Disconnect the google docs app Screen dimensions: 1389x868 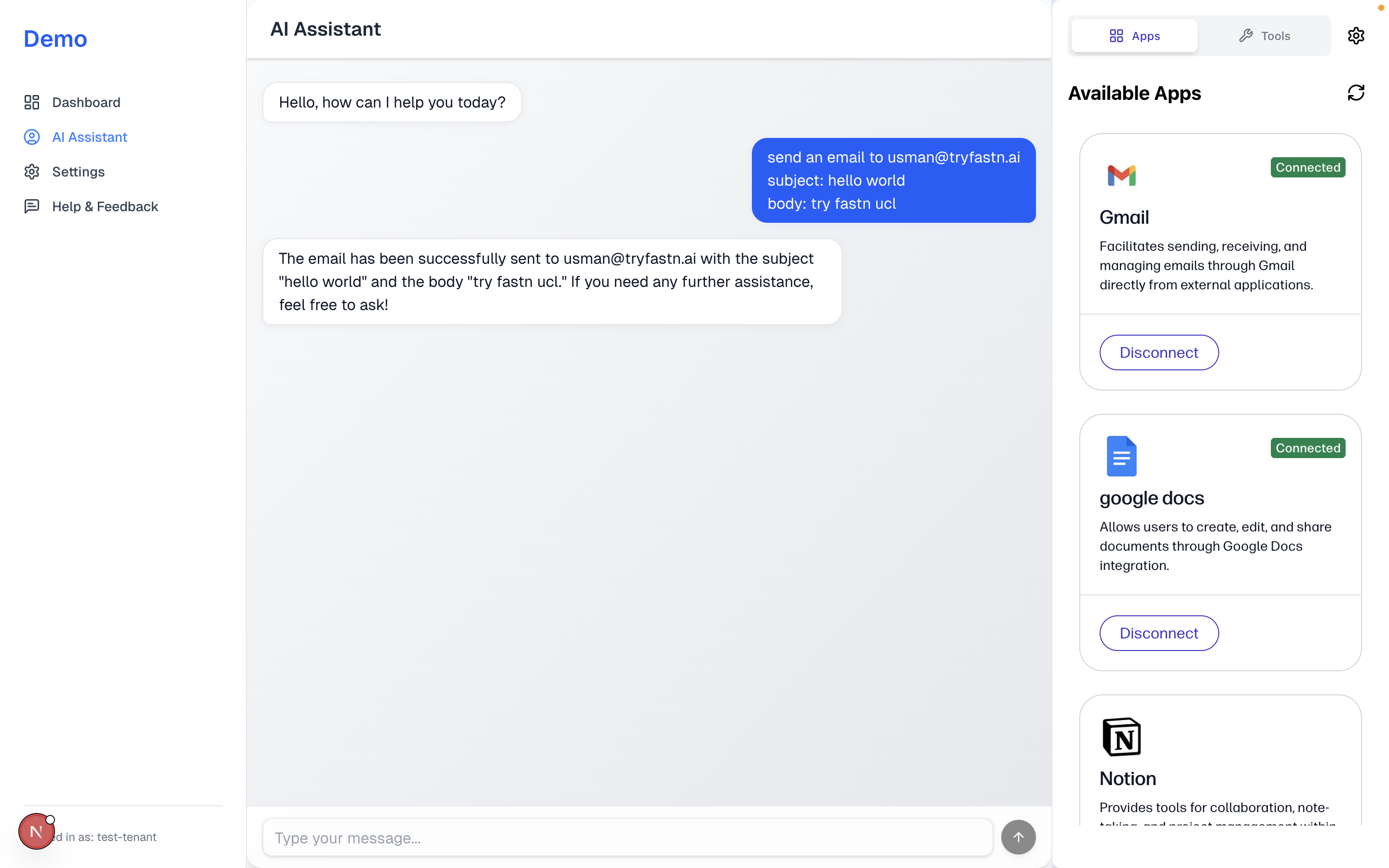[x=1159, y=633]
